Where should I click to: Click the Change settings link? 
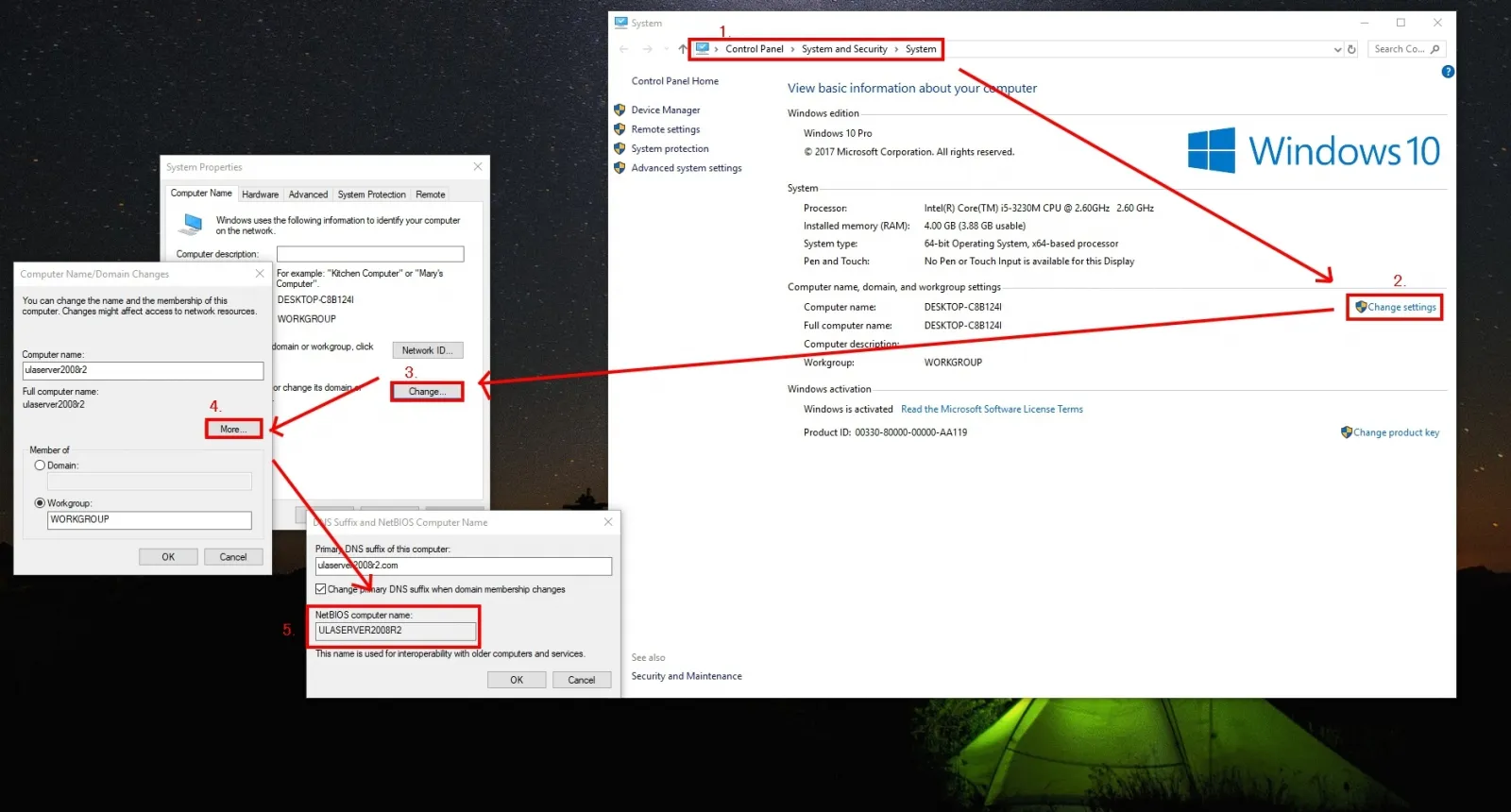point(1401,307)
